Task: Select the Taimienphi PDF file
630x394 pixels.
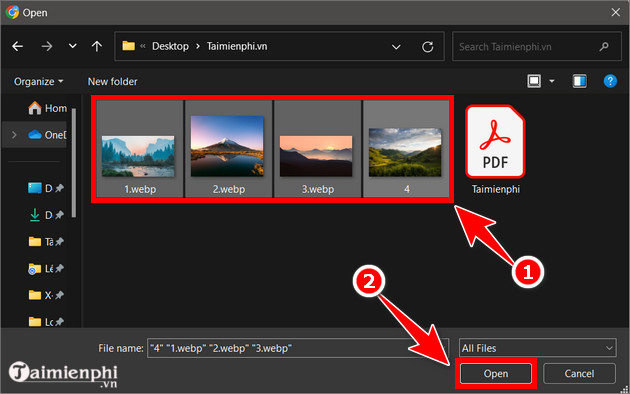Action: pyautogui.click(x=495, y=149)
